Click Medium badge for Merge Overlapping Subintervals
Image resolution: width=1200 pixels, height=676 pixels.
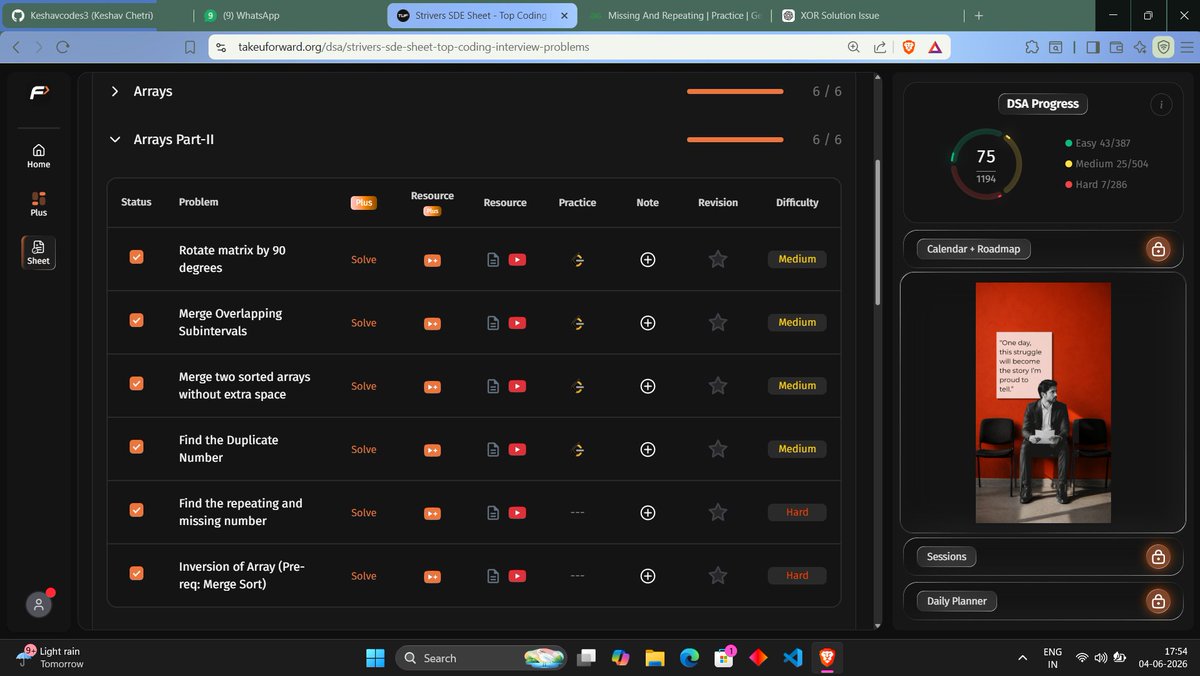[x=797, y=323]
